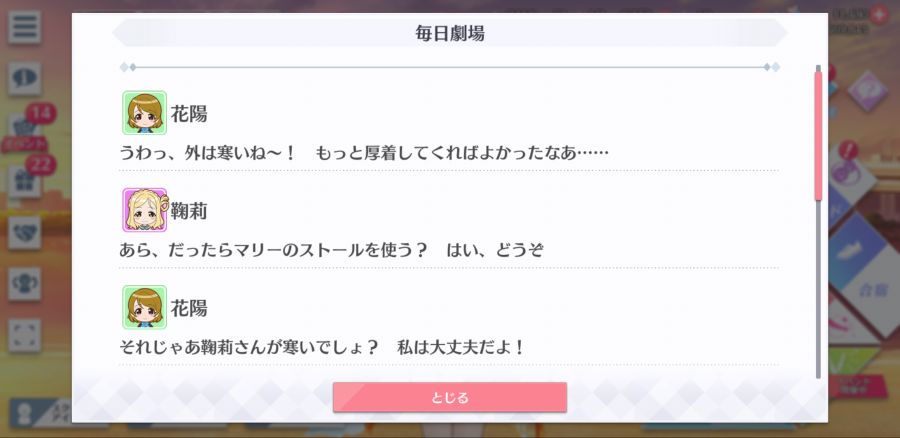This screenshot has height=438, width=900.
Task: Tap the handshake friends icon
Action: pos(24,232)
